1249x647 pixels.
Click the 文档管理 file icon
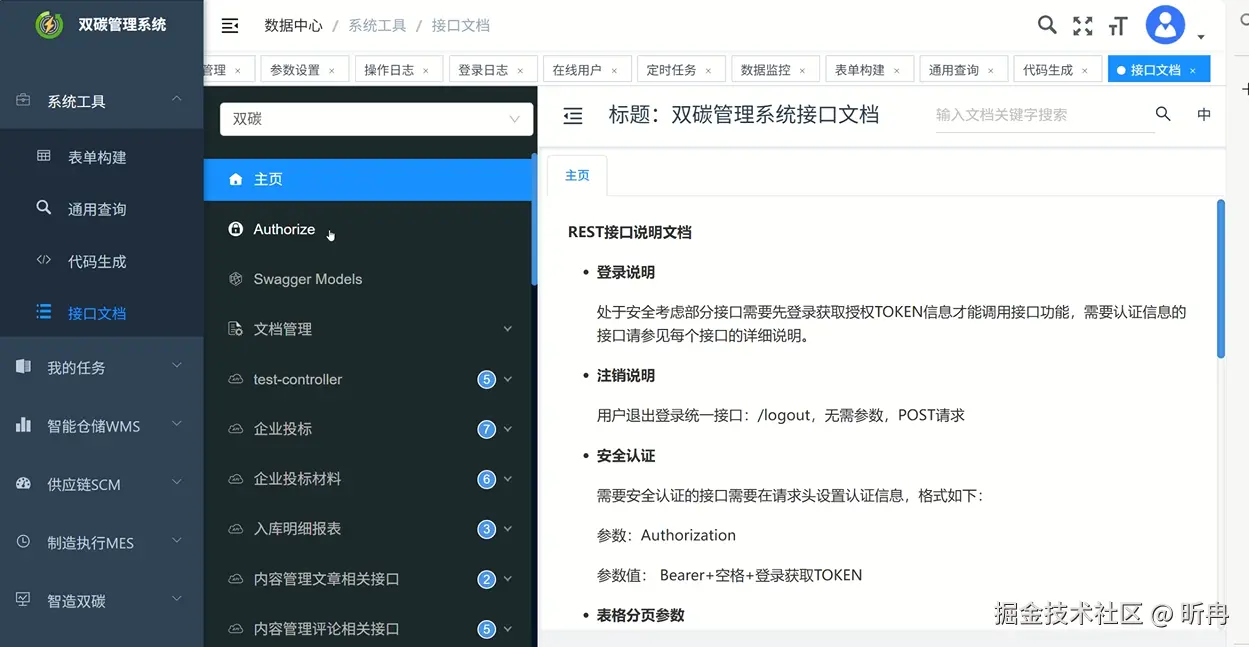pos(236,329)
